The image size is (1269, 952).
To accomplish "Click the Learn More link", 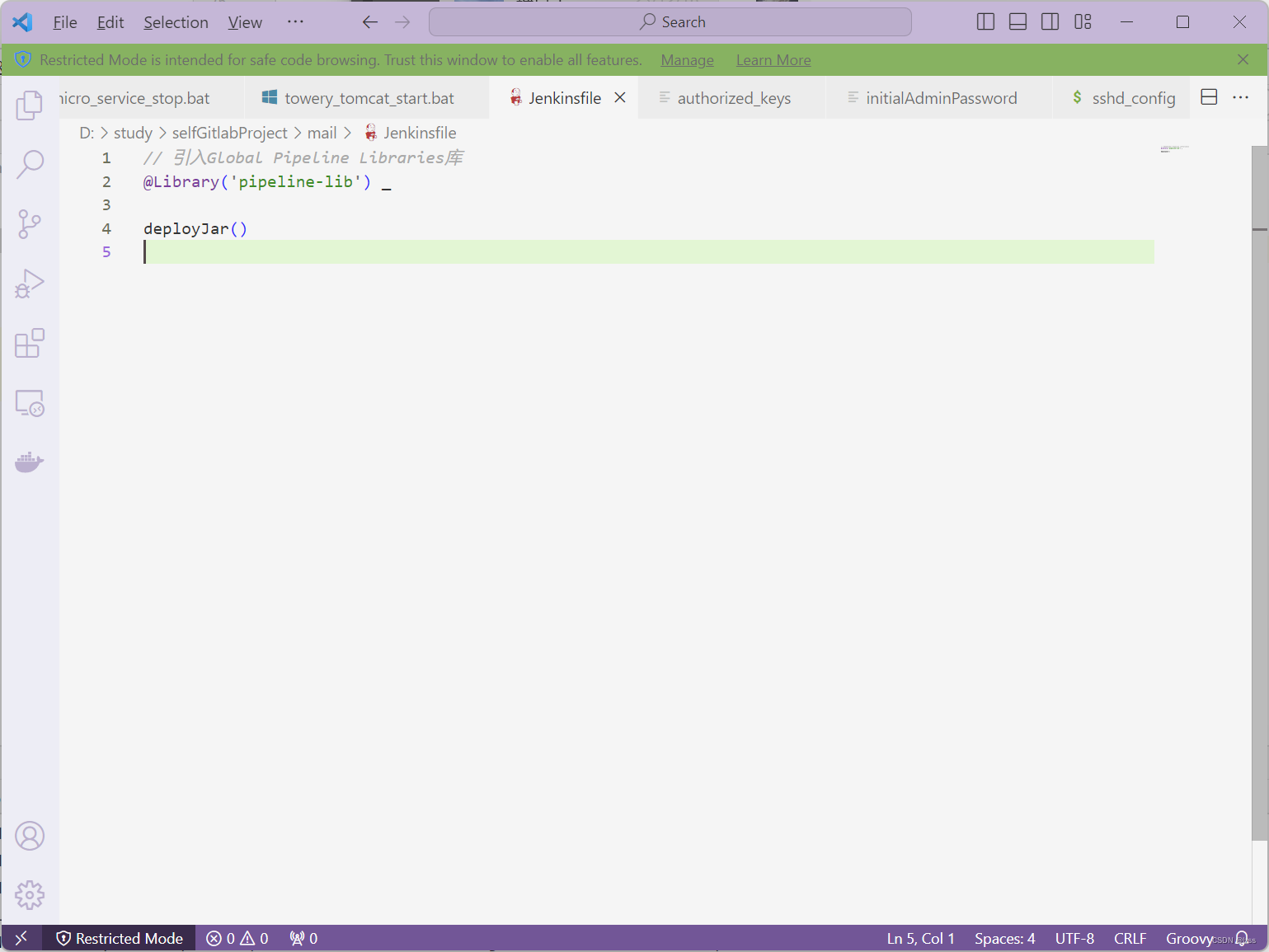I will click(773, 60).
